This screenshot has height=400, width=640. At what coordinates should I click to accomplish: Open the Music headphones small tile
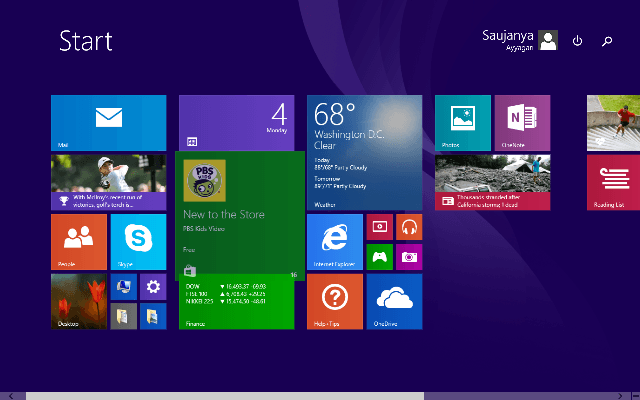coord(409,227)
